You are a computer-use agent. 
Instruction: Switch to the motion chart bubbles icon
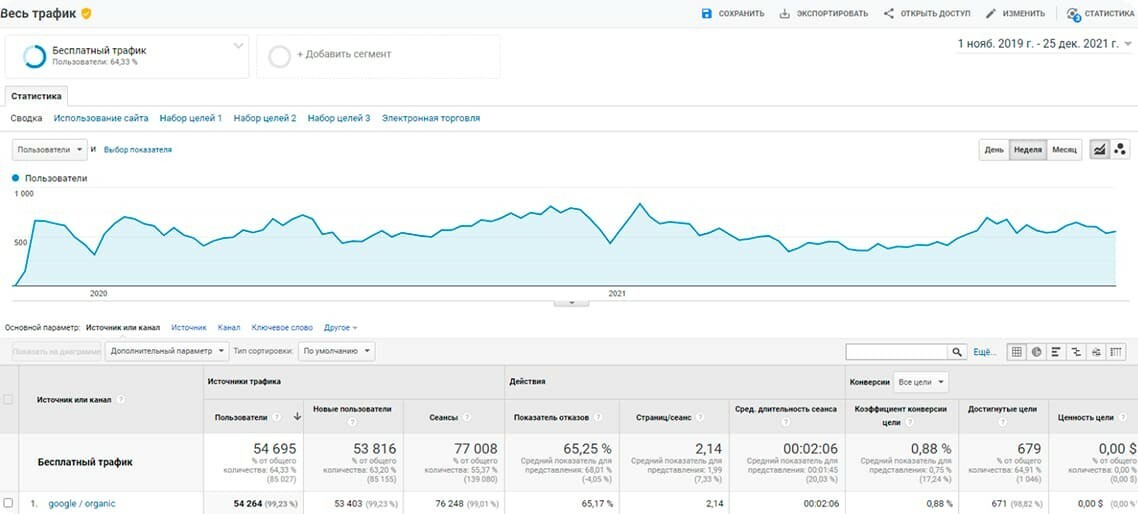(1120, 150)
